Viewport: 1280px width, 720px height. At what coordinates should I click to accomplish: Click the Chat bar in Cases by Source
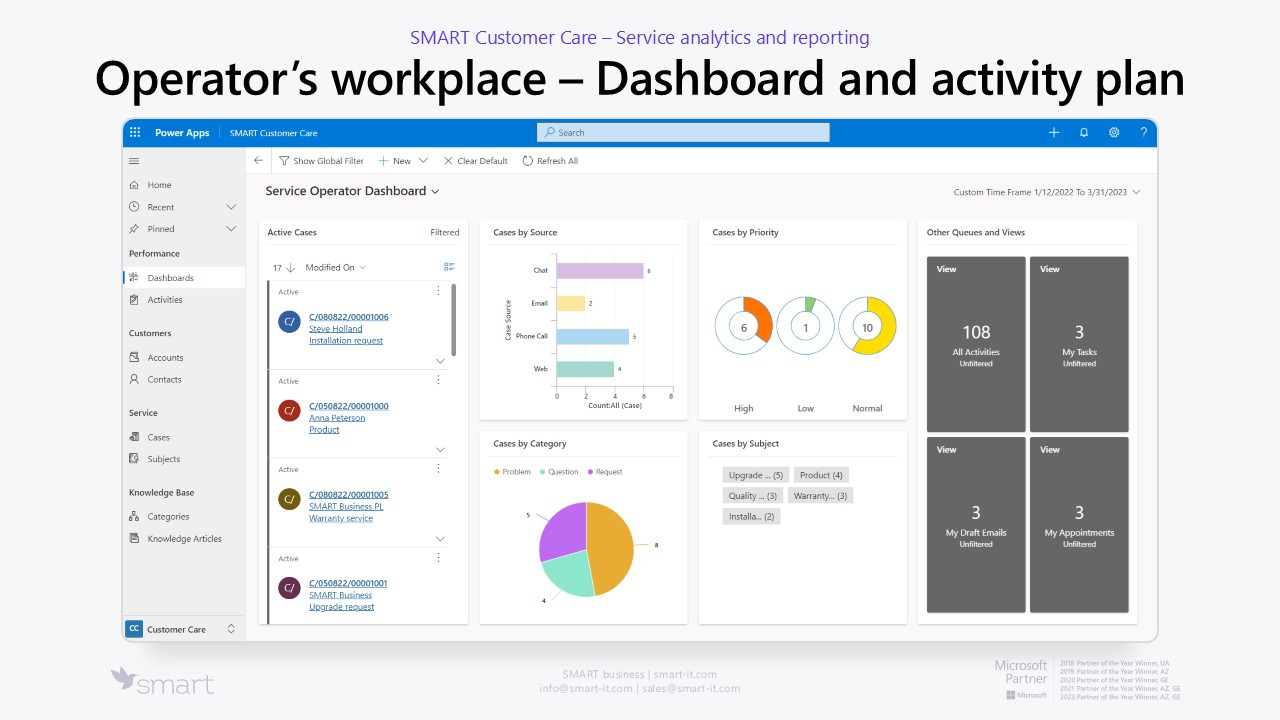600,271
